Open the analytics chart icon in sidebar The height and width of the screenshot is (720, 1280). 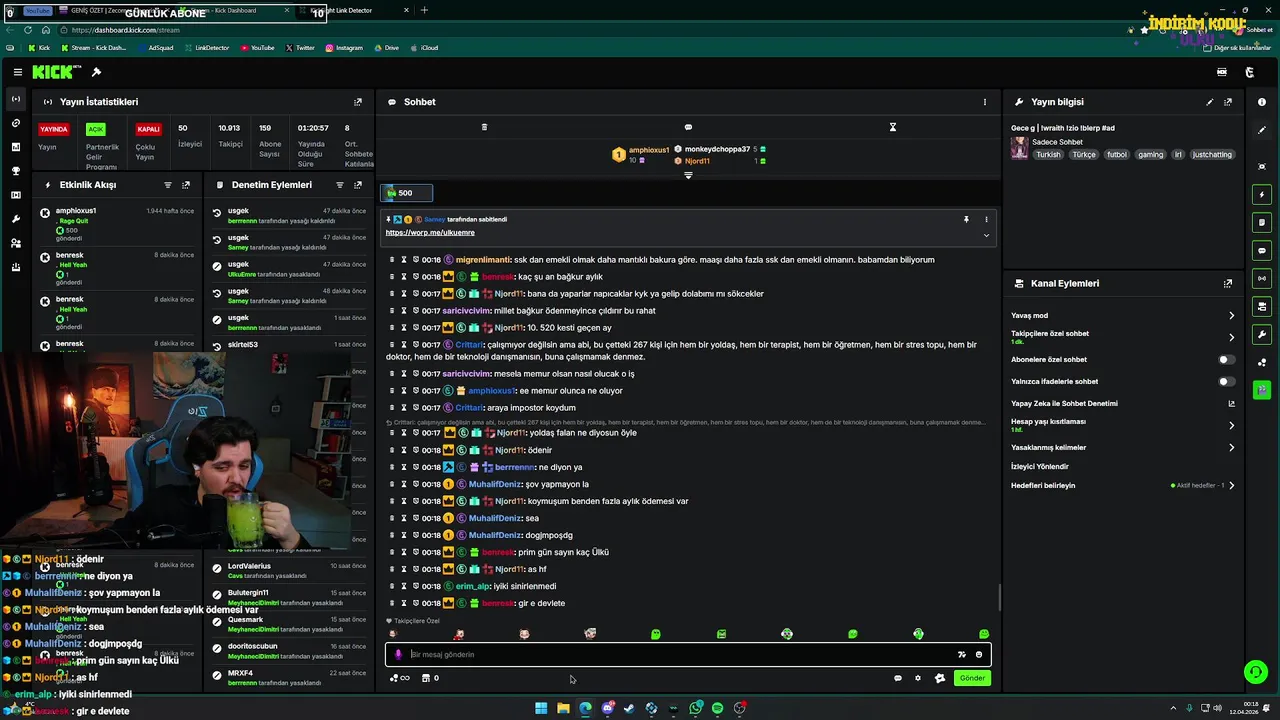tap(15, 147)
